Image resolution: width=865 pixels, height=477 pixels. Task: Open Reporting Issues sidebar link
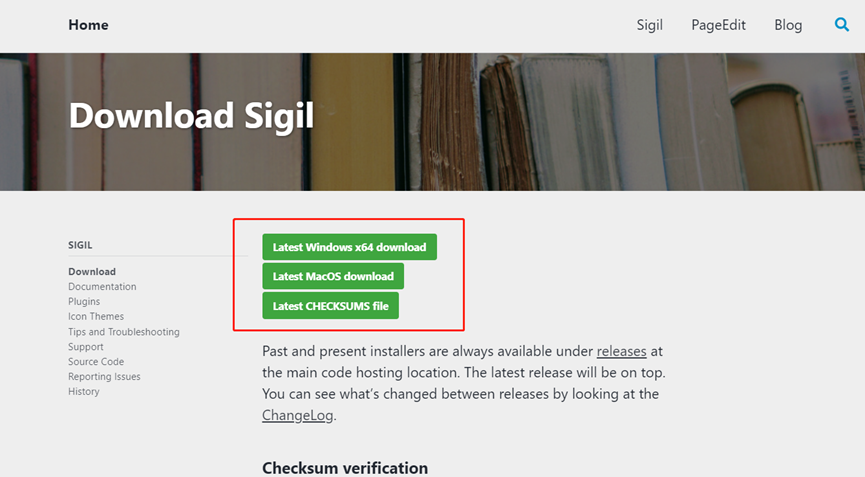(104, 377)
